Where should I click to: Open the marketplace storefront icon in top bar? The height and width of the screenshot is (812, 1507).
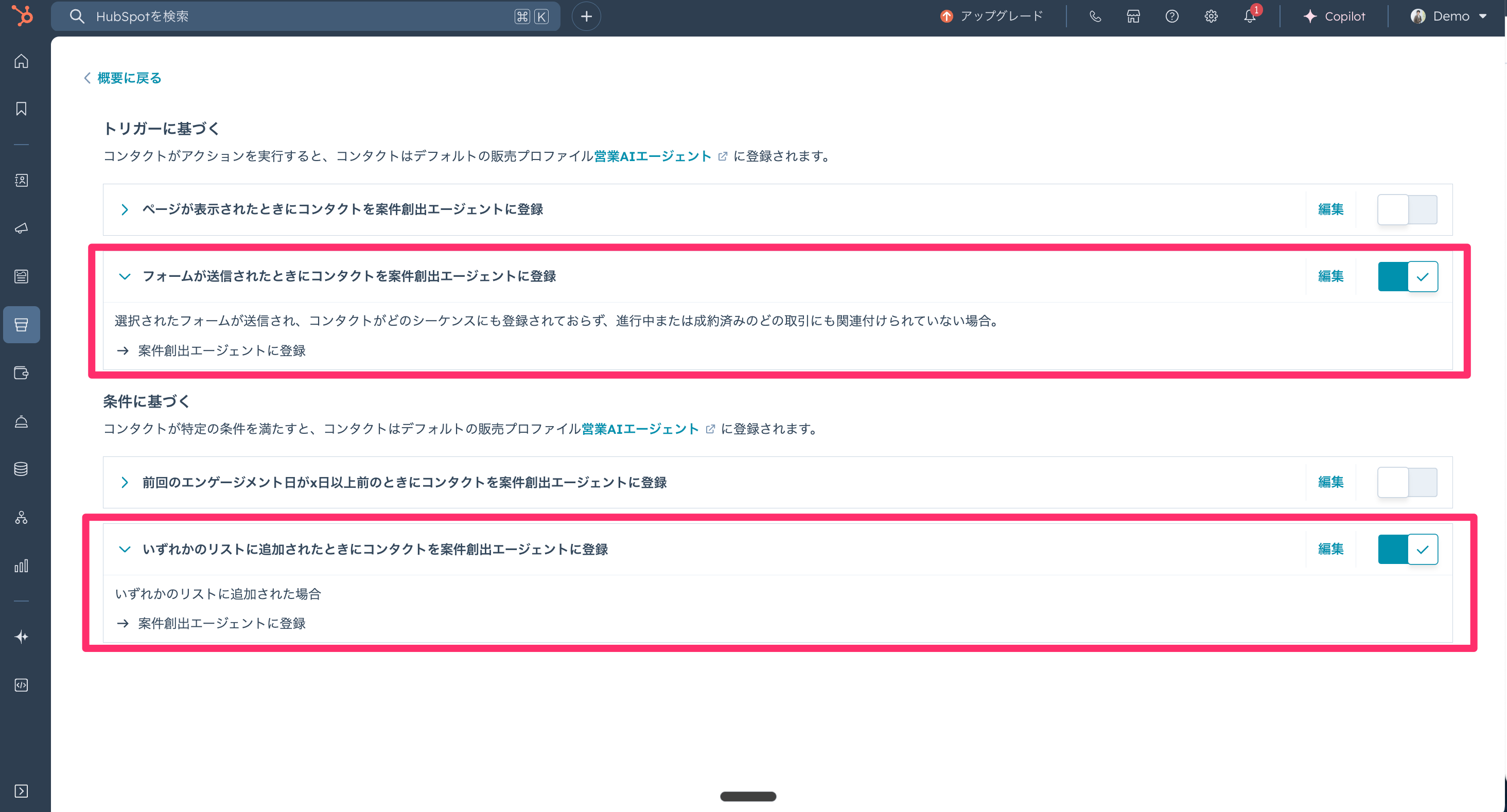point(1133,16)
